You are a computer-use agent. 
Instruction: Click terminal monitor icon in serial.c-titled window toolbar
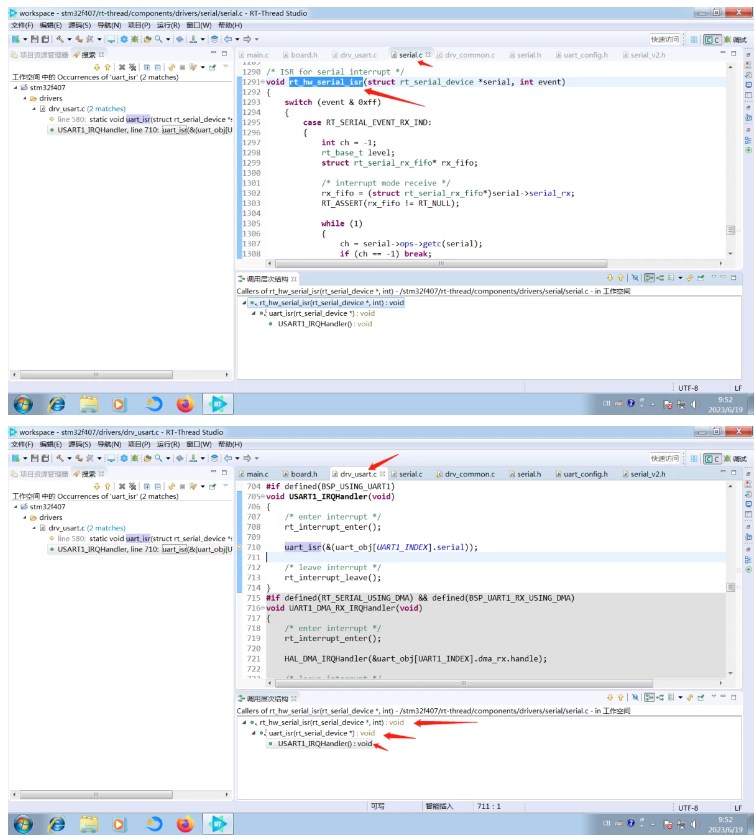pyautogui.click(x=111, y=39)
